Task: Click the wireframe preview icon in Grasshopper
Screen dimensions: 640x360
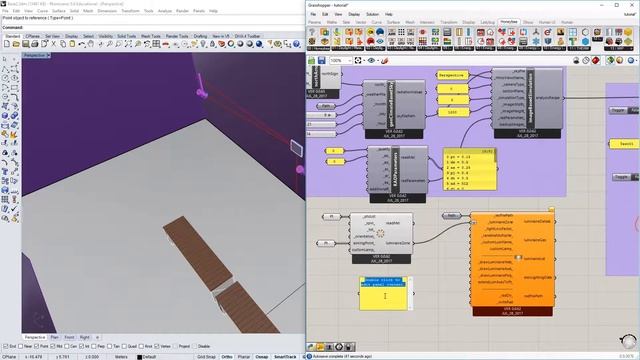Action: click(586, 60)
